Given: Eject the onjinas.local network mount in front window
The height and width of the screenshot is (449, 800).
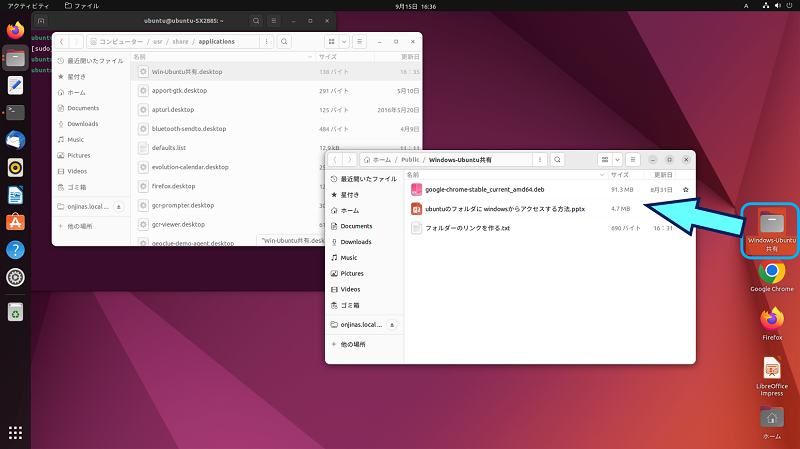Looking at the screenshot, I should (x=392, y=325).
